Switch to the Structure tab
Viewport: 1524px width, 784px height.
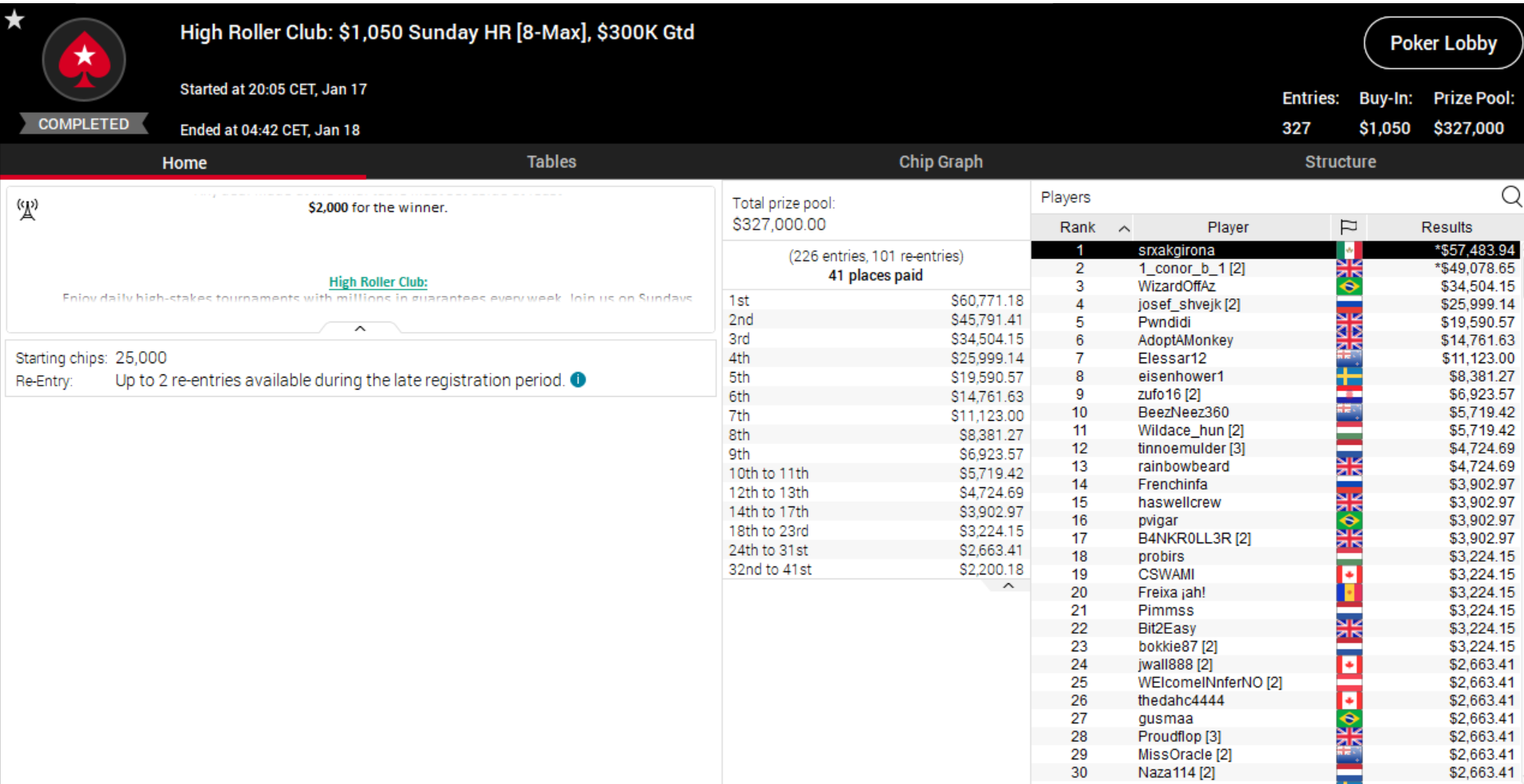coord(1340,162)
